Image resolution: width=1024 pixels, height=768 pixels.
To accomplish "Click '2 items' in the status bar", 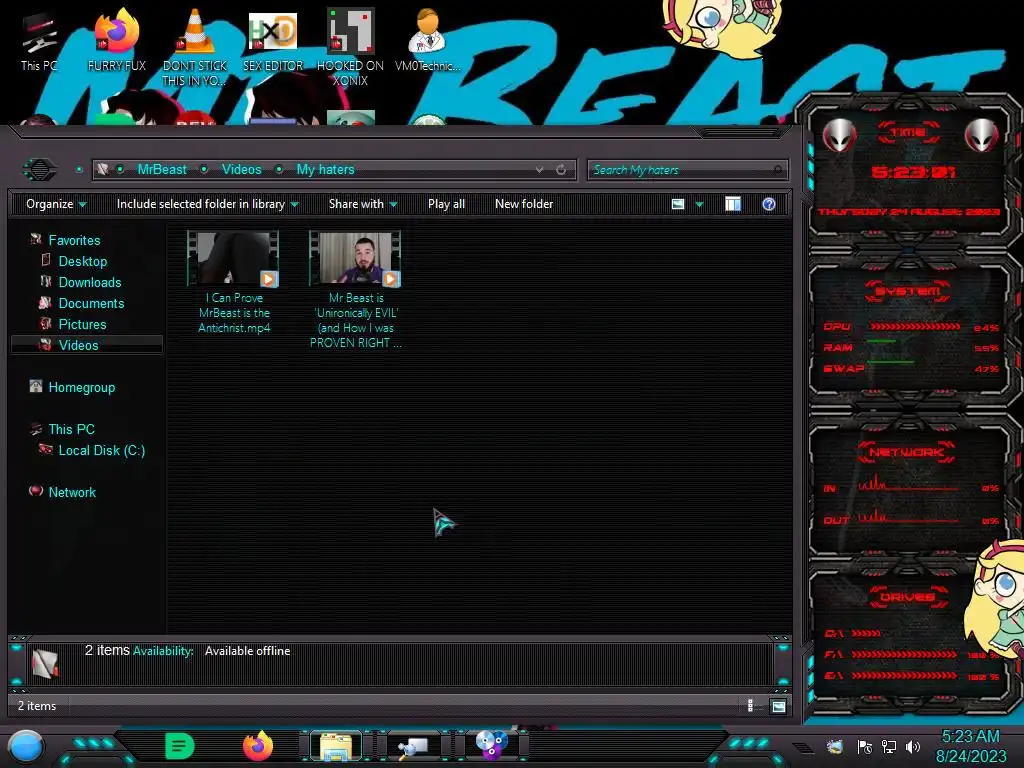I will [37, 706].
